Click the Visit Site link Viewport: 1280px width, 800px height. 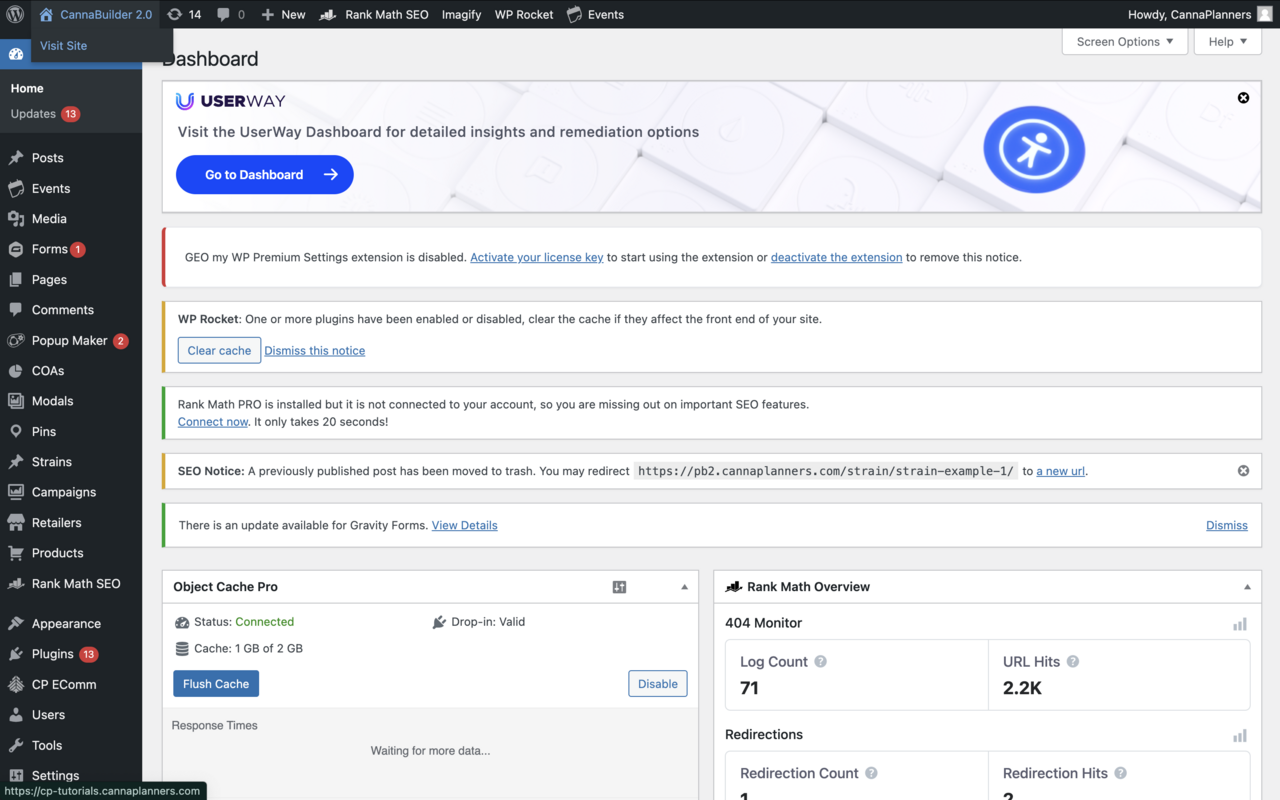point(63,45)
